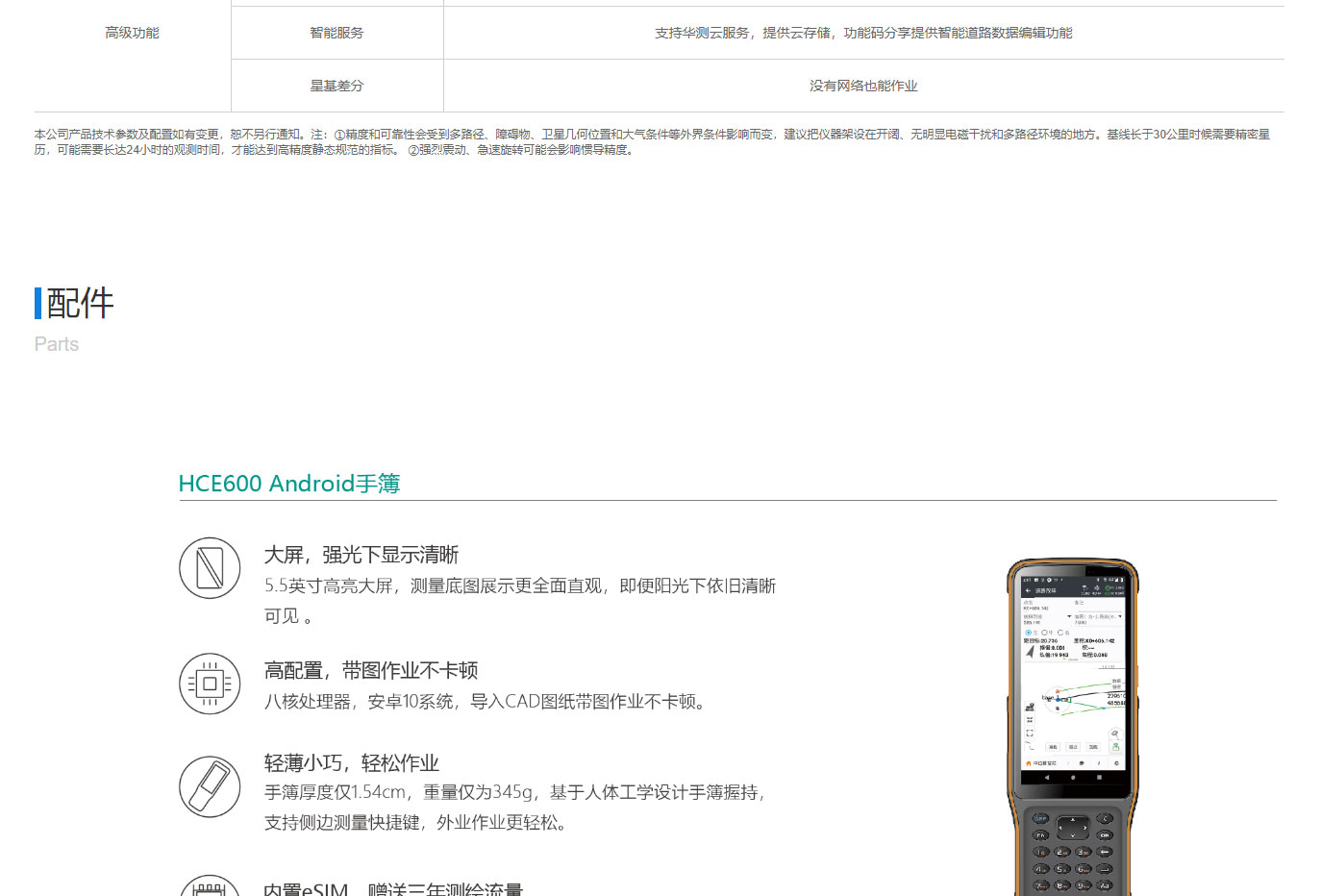The width and height of the screenshot is (1321, 896).
Task: Select the 星基差分 table cell
Action: click(336, 86)
